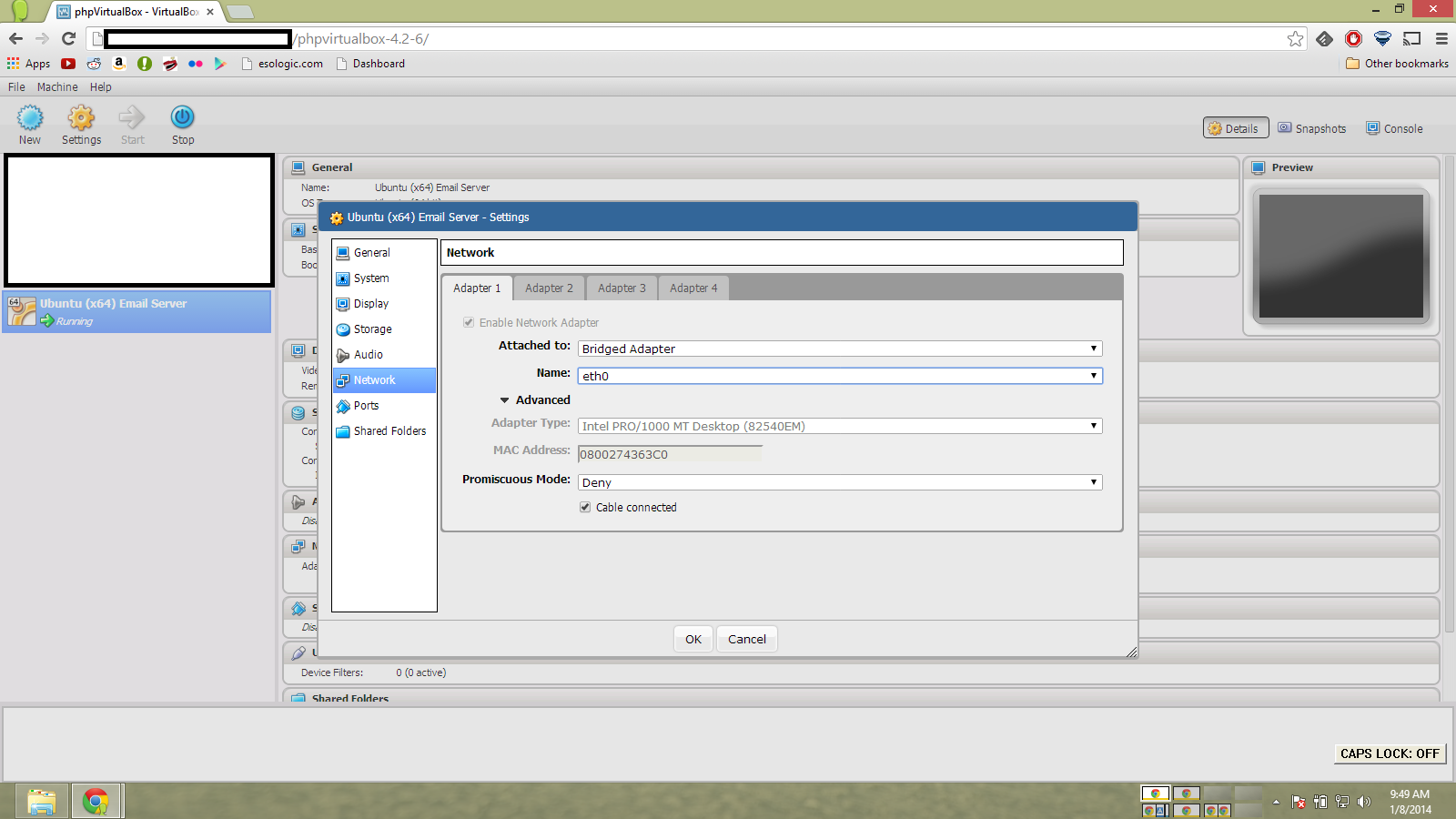This screenshot has height=819, width=1456.
Task: Cancel the settings dialog
Action: (747, 639)
